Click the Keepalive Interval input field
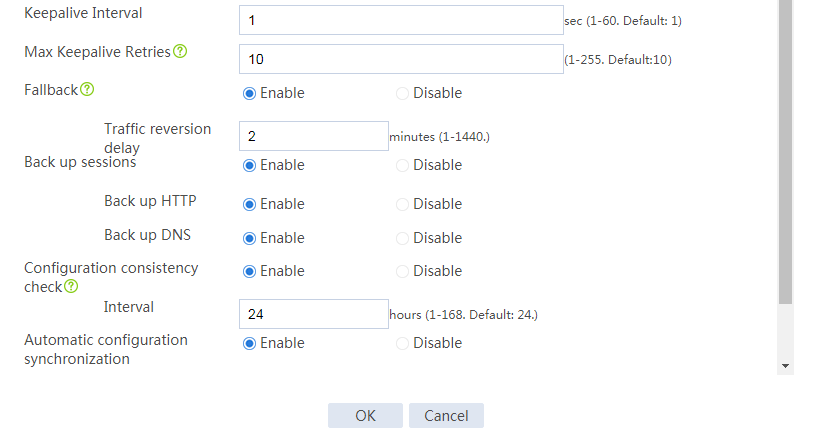The height and width of the screenshot is (431, 819). 401,20
